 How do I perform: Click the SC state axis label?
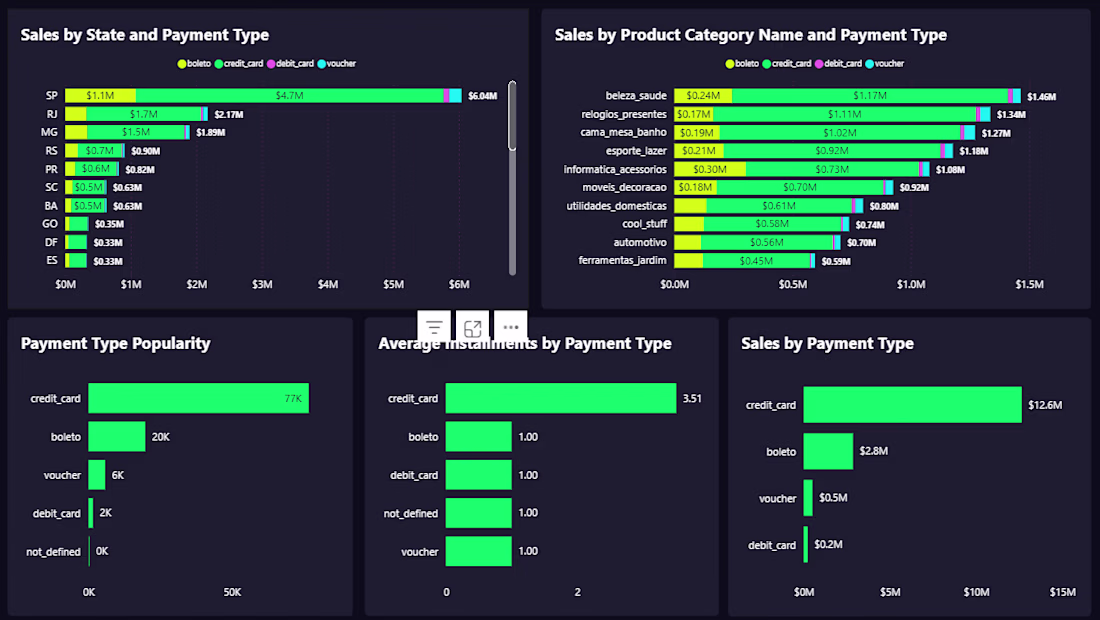pos(51,187)
